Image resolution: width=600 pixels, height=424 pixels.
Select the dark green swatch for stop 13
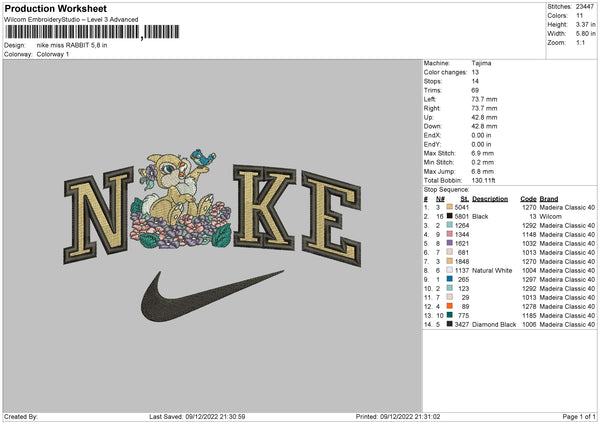point(450,315)
